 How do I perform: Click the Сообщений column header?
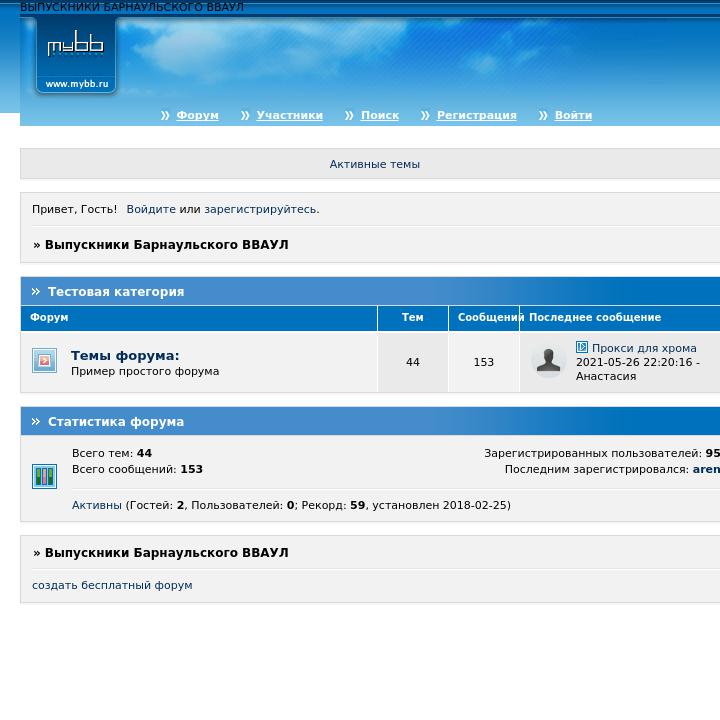(489, 317)
